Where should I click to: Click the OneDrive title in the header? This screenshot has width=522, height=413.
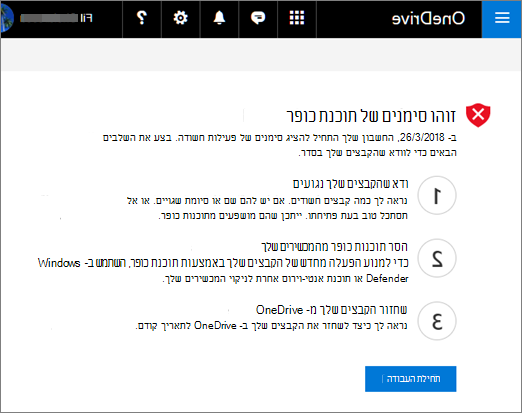[428, 18]
